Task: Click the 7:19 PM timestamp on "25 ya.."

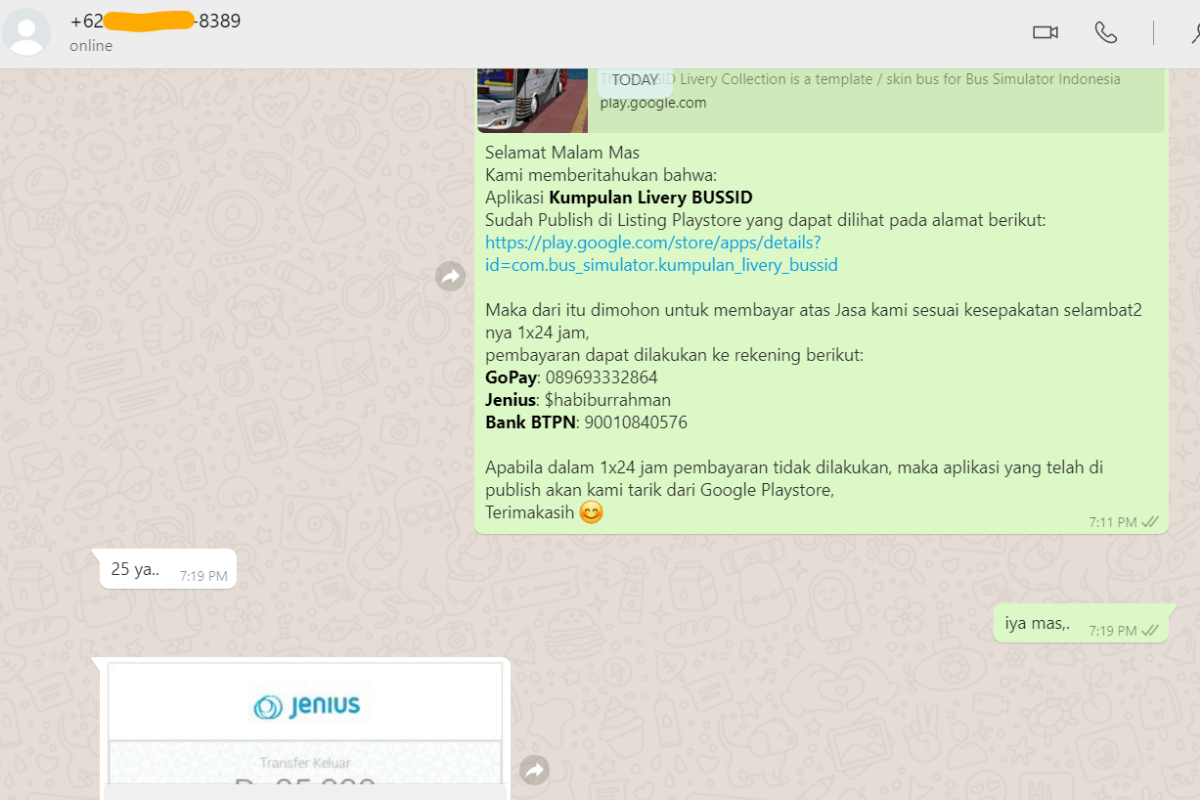Action: [x=204, y=576]
